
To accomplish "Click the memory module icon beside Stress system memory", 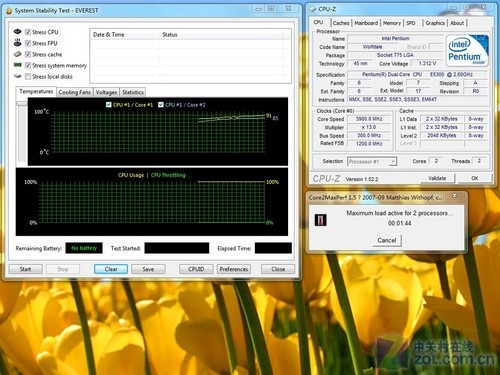I will 18,65.
